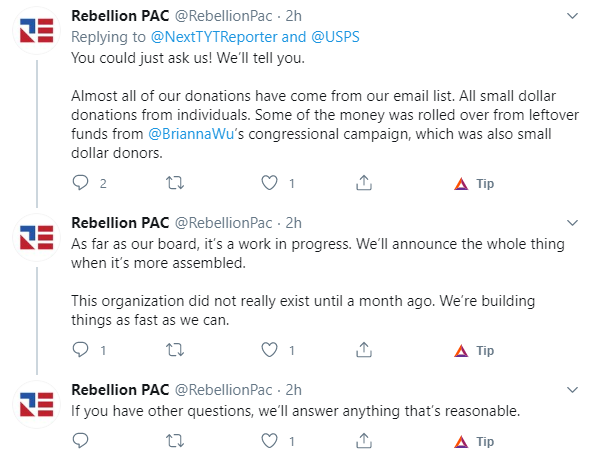This screenshot has height=457, width=592.
Task: Open the third tweet's chevron menu
Action: point(572,390)
